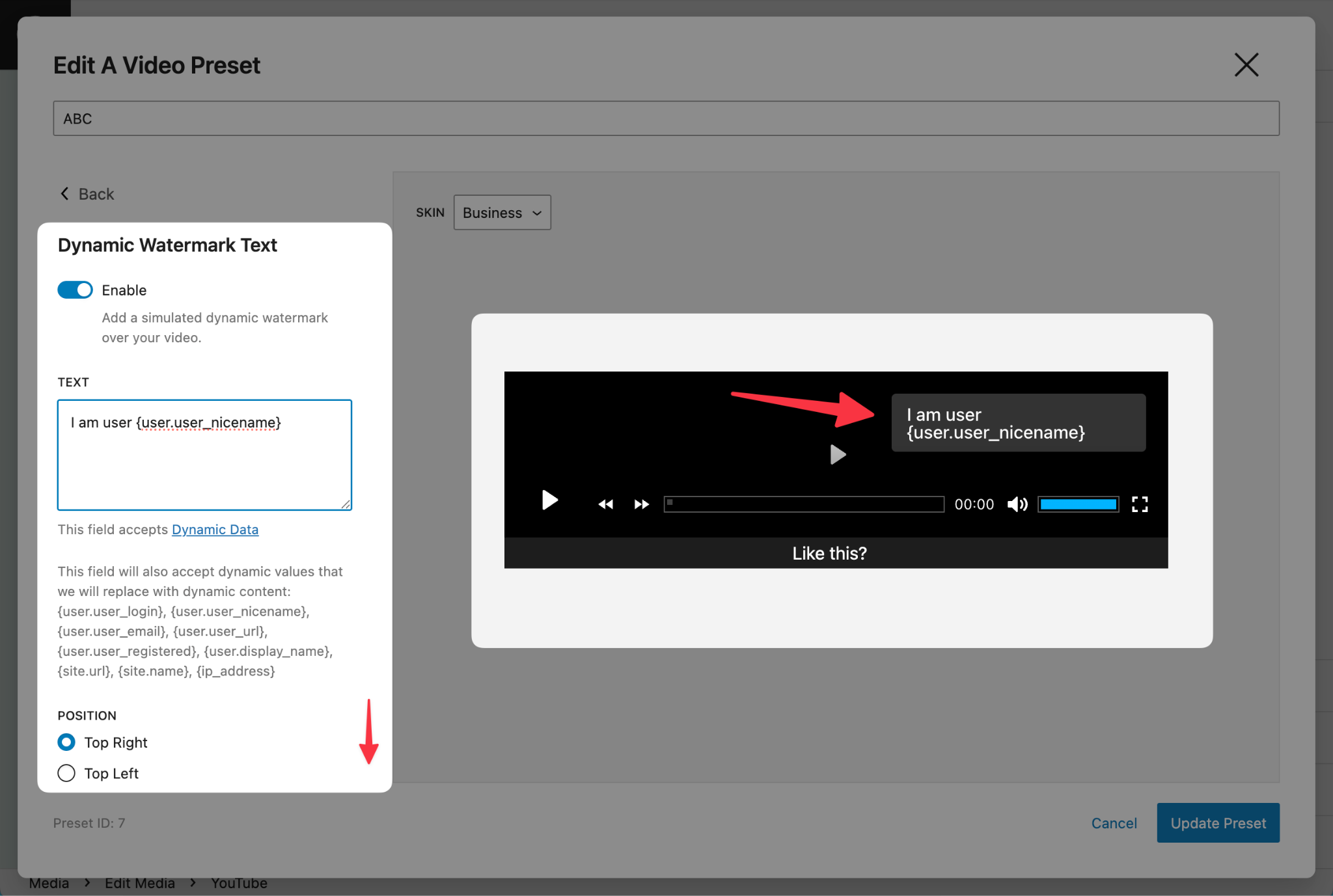Click the video seek progress bar
The height and width of the screenshot is (896, 1333).
click(x=803, y=504)
